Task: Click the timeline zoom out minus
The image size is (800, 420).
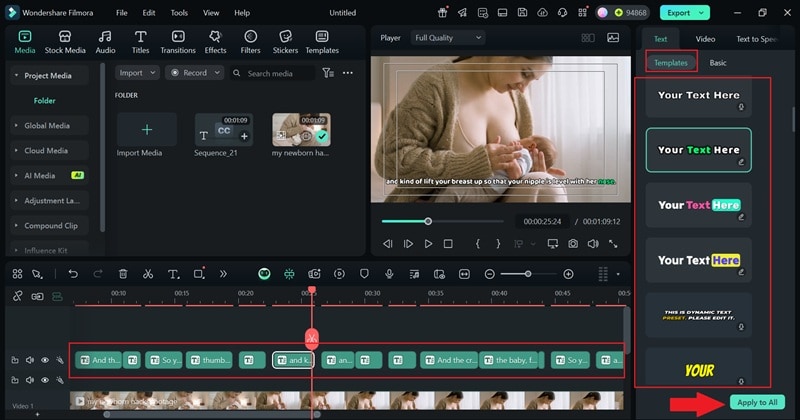Action: click(x=489, y=274)
